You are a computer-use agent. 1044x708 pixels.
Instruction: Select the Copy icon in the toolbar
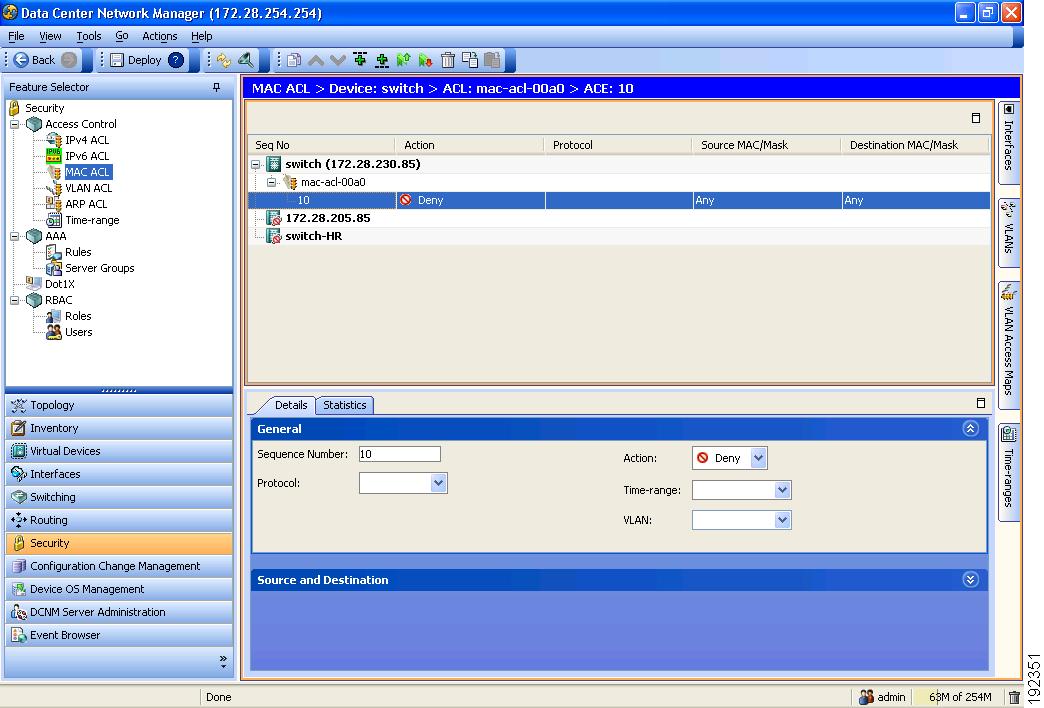coord(469,60)
